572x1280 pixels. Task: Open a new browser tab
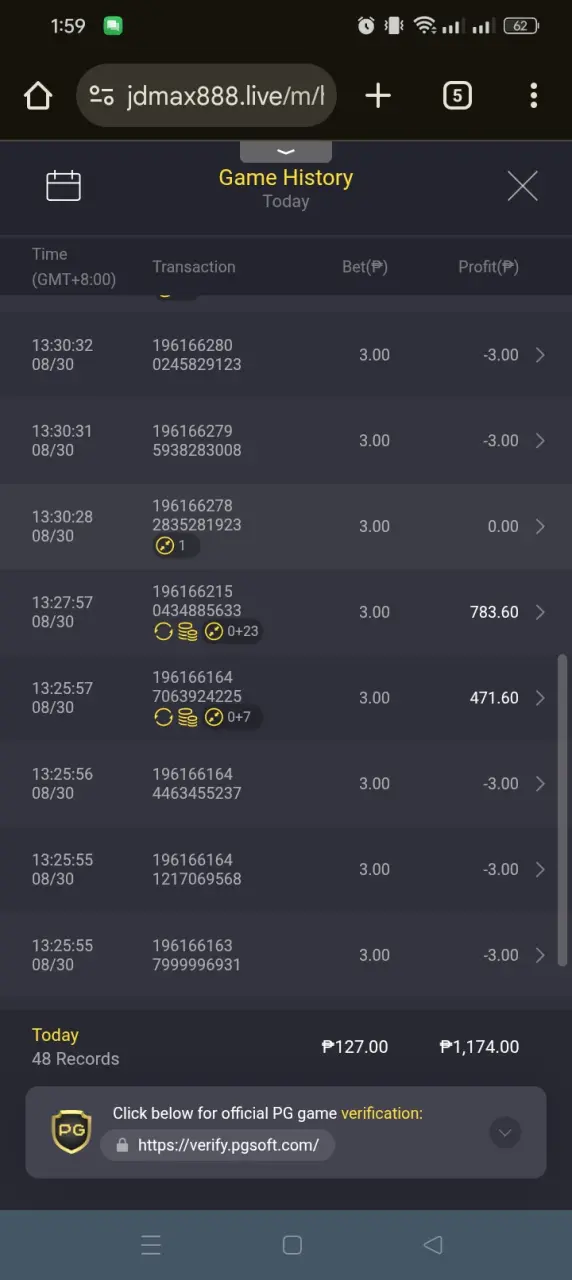click(x=378, y=96)
